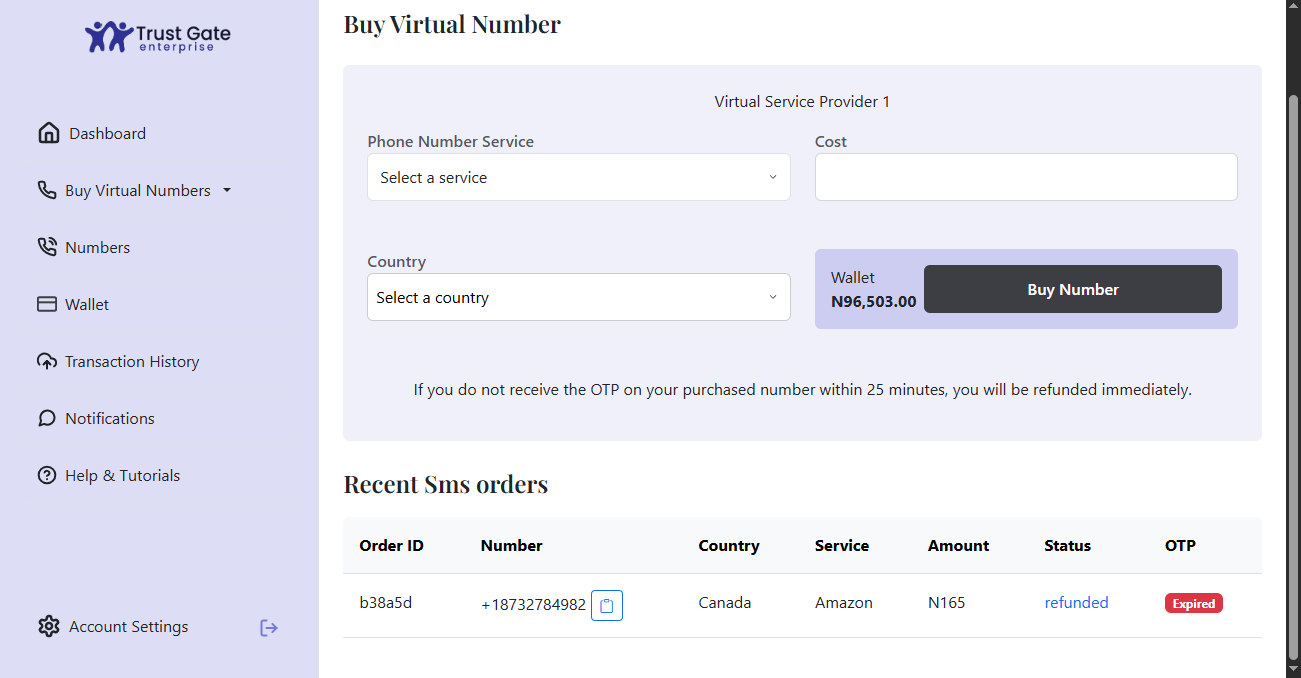Open Transaction History menu item
Viewport: 1301px width, 678px height.
[132, 361]
